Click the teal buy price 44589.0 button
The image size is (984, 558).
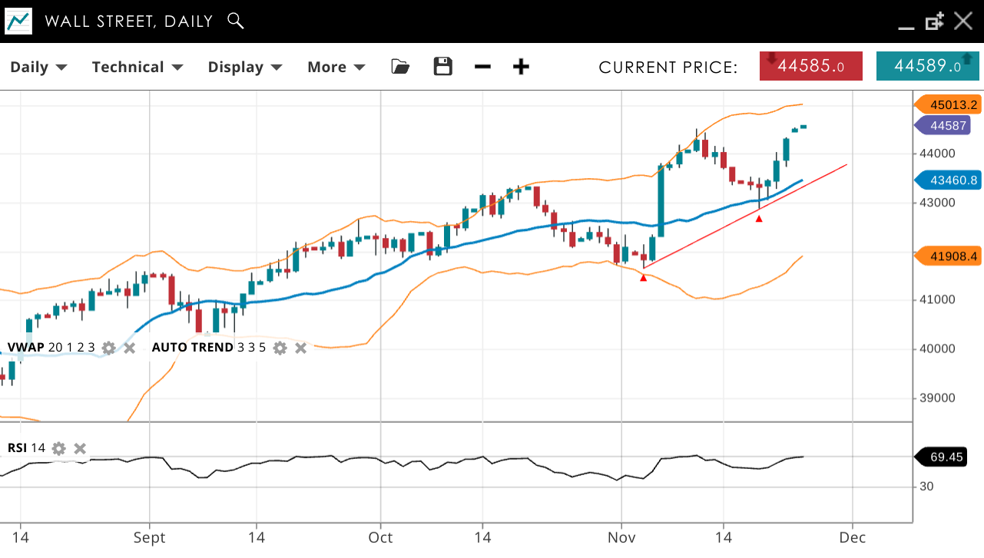pos(927,66)
